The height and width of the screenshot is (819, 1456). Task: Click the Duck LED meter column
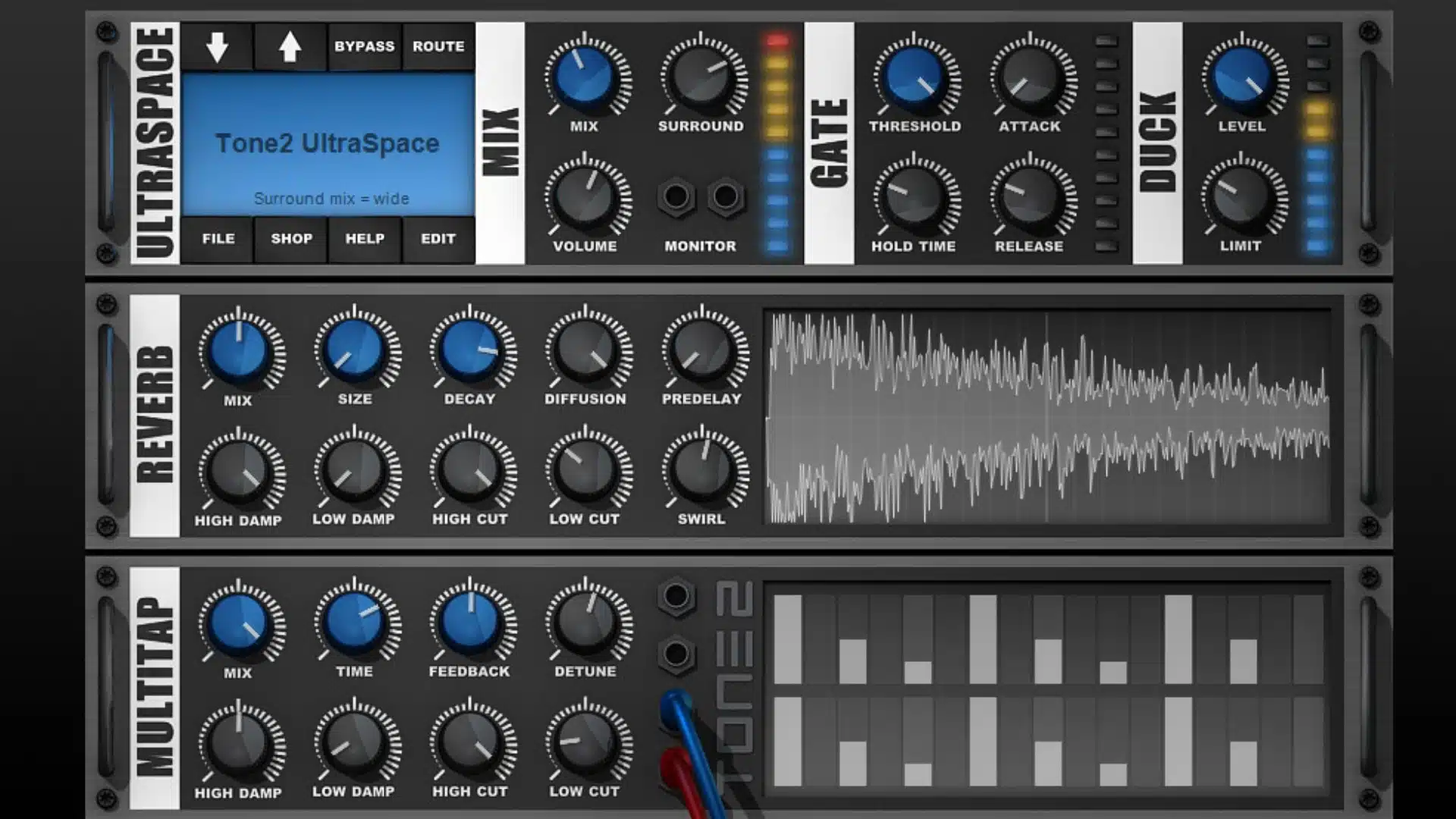(1317, 143)
